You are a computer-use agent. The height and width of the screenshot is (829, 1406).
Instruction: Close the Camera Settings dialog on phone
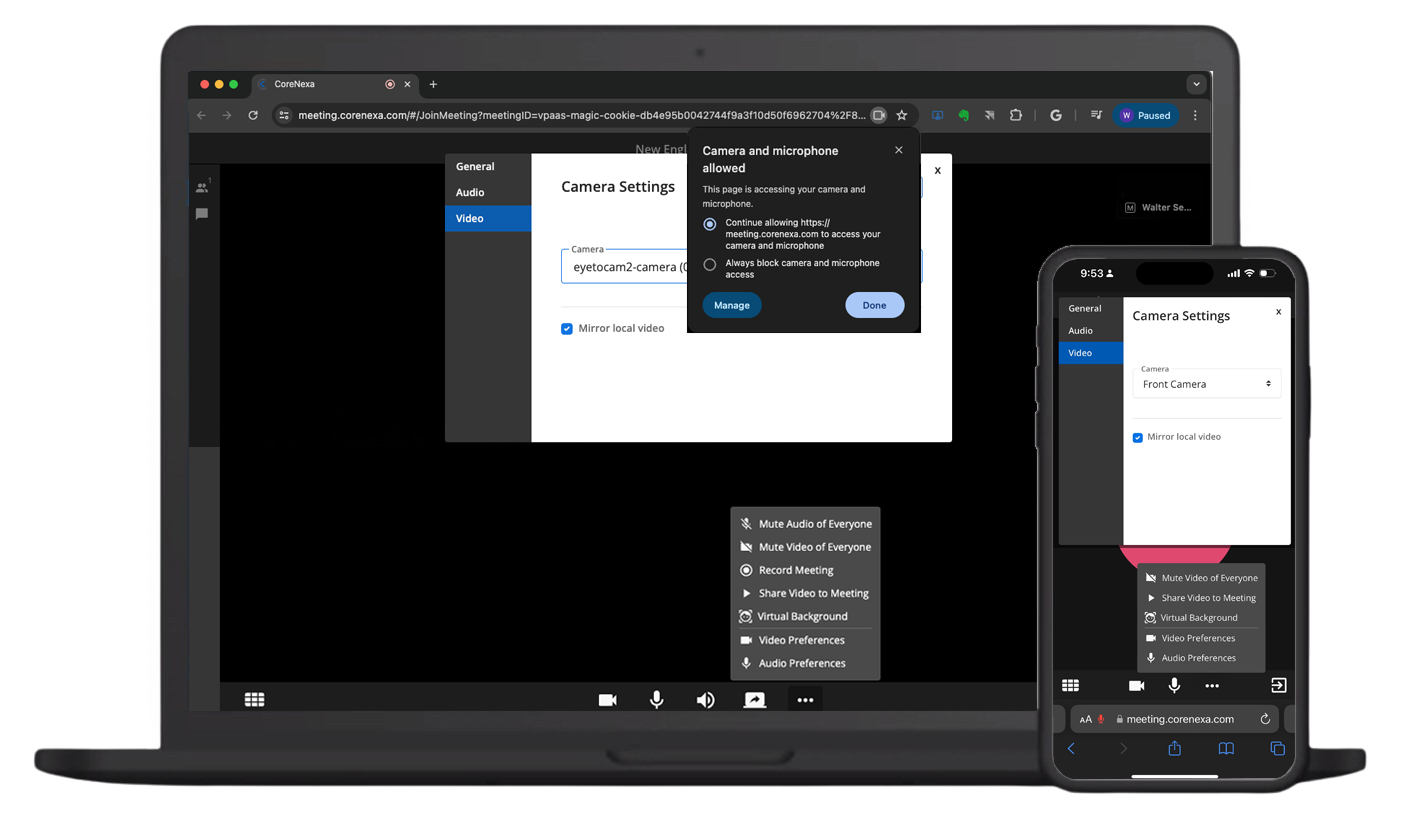pyautogui.click(x=1278, y=312)
